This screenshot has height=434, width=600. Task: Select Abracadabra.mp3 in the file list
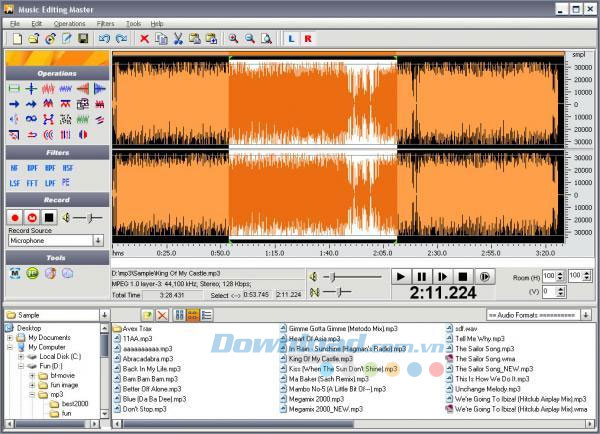[148, 359]
